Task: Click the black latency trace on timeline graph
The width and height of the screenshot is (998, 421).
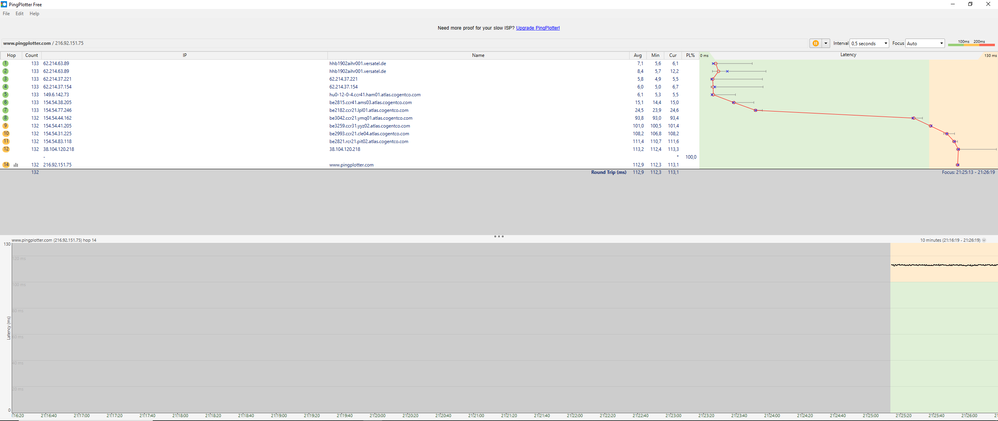Action: pyautogui.click(x=944, y=265)
